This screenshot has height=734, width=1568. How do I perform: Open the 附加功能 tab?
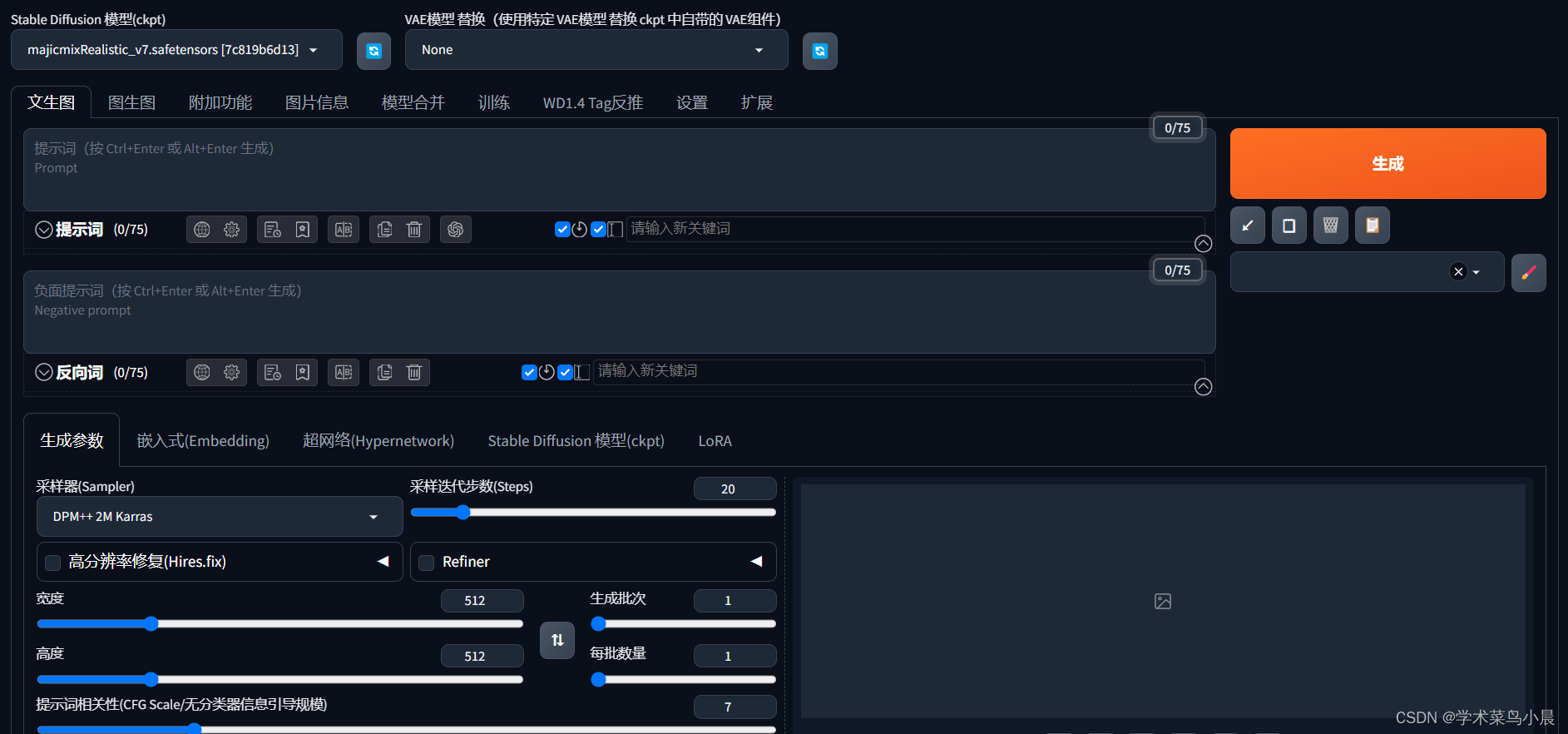click(x=220, y=102)
